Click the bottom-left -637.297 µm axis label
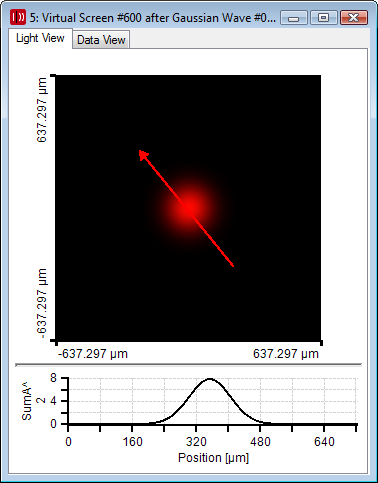This screenshot has height=483, width=378. (x=93, y=354)
